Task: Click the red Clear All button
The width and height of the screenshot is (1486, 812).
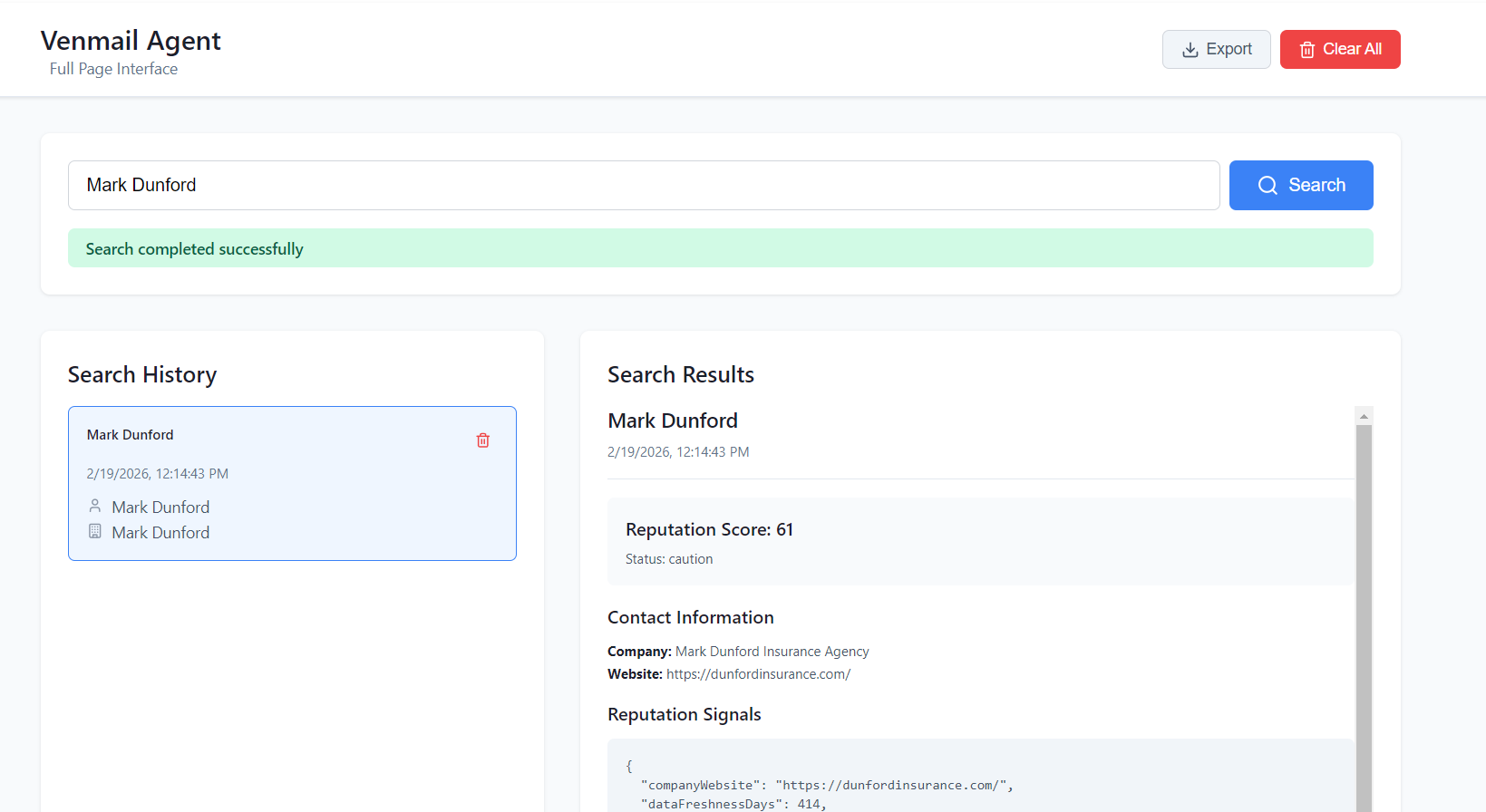Action: (x=1340, y=49)
